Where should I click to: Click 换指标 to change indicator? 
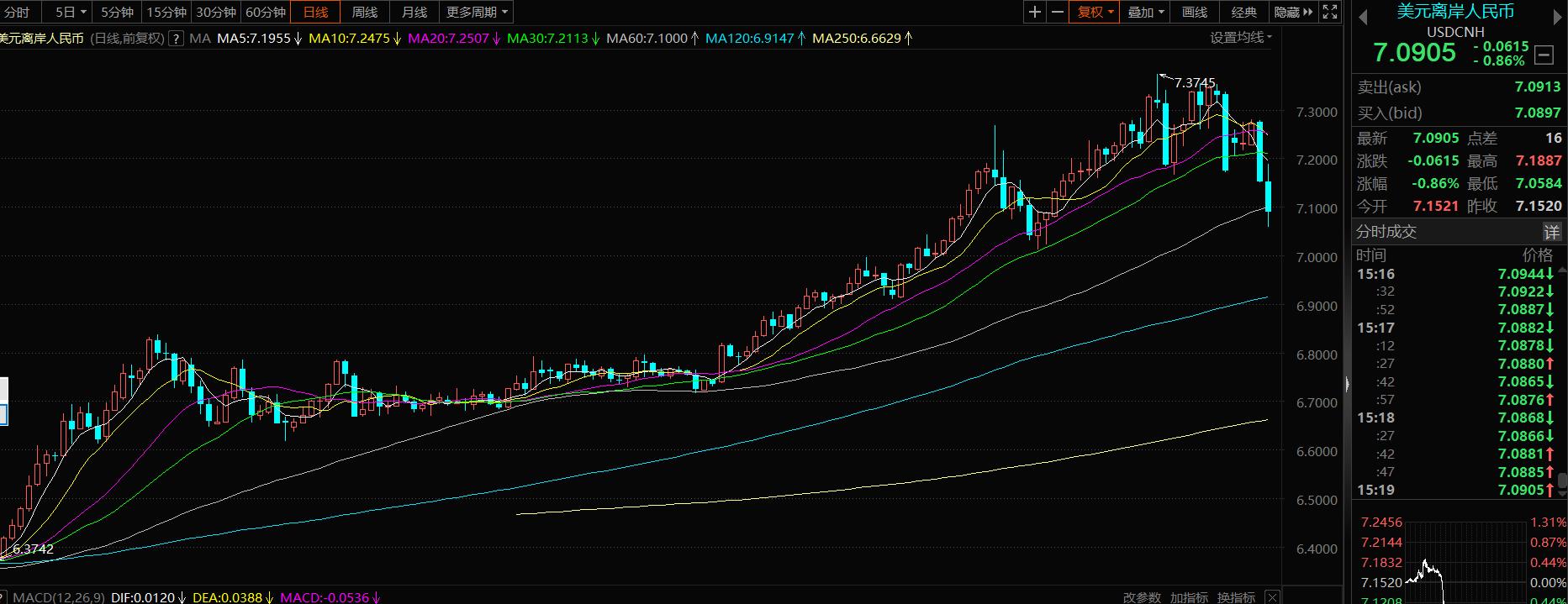(1236, 597)
